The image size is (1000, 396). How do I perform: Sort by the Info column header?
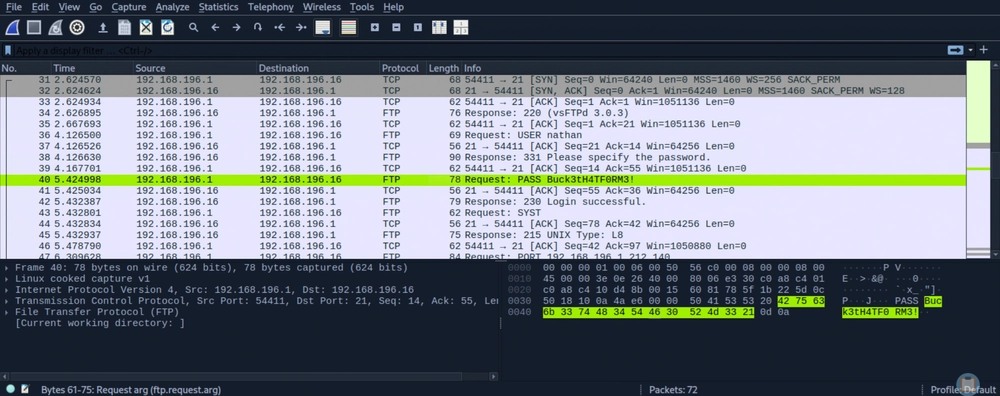[x=713, y=68]
